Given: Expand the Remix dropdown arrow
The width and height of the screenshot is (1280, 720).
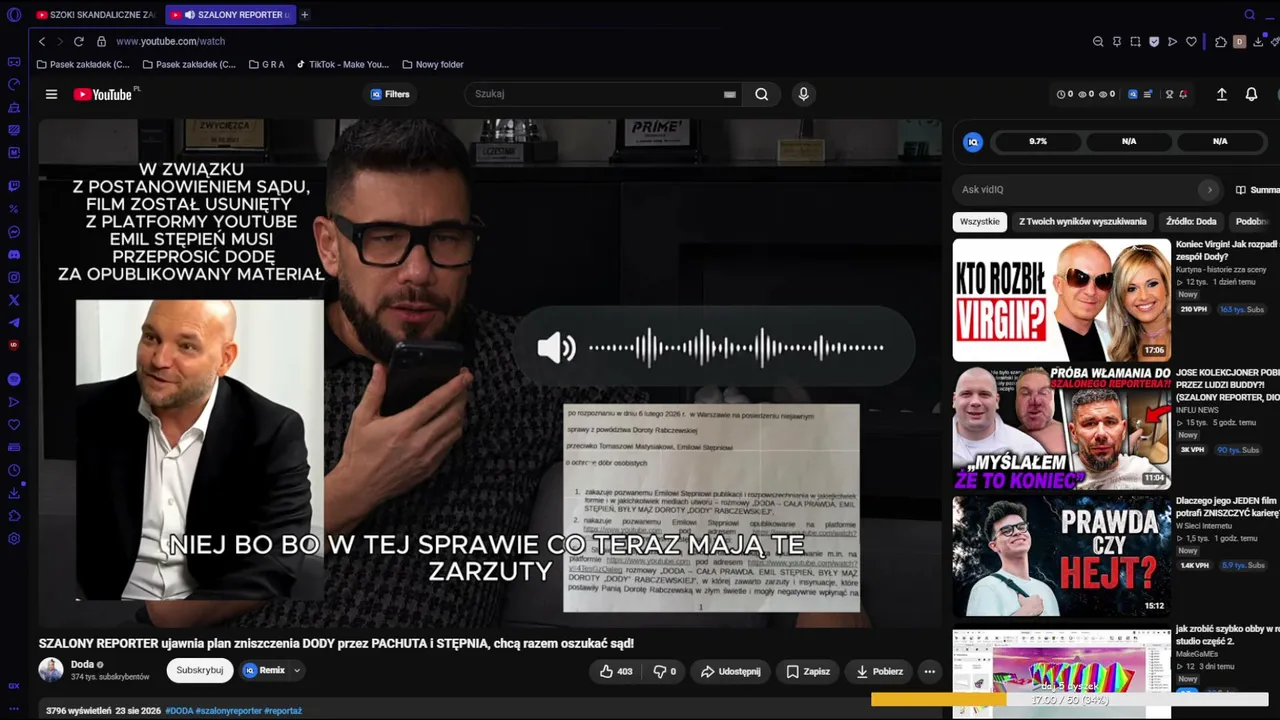Looking at the screenshot, I should 297,671.
